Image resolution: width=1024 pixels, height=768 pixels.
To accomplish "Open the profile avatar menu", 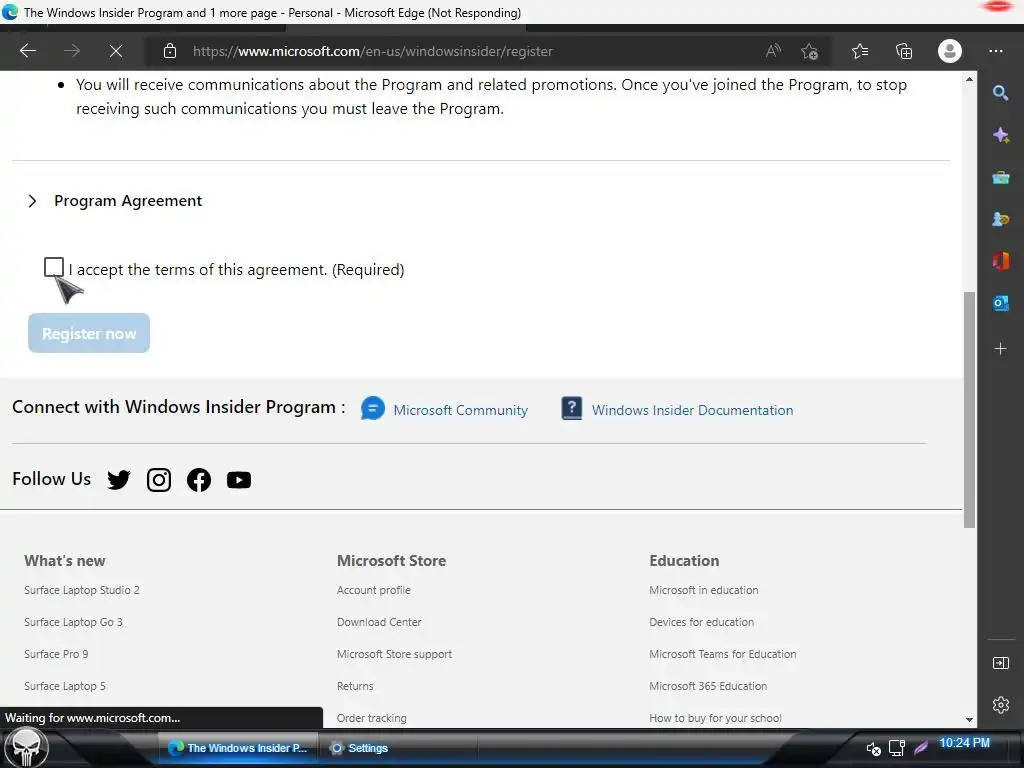I will click(x=950, y=51).
